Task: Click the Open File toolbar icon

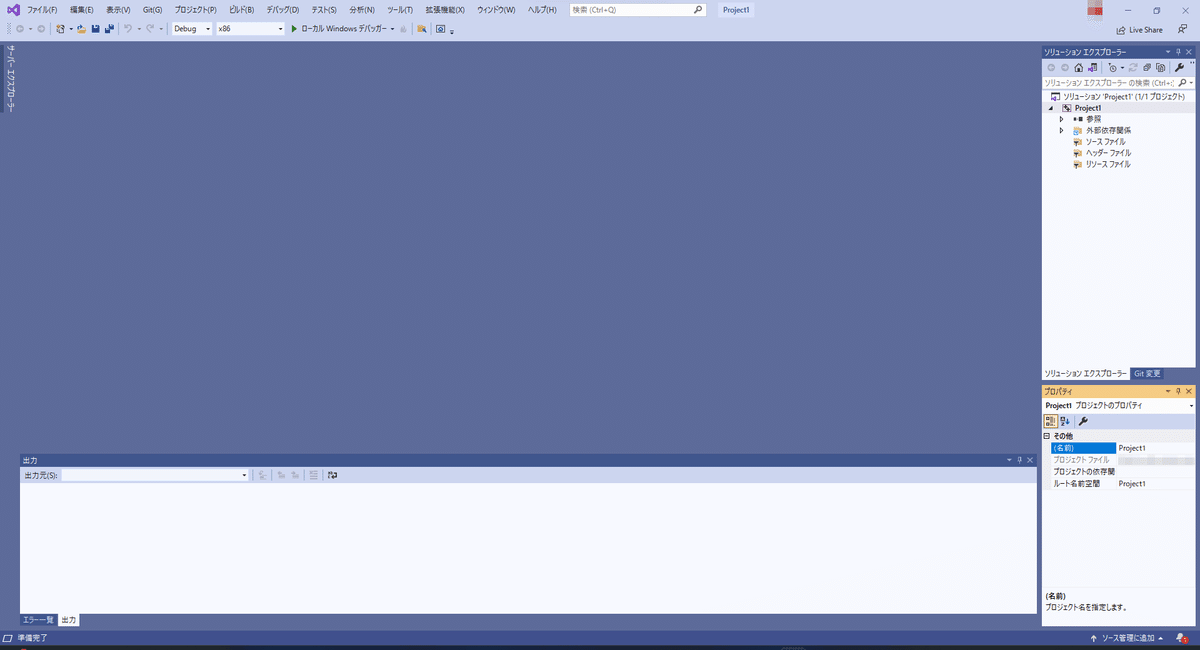Action: pos(79,29)
